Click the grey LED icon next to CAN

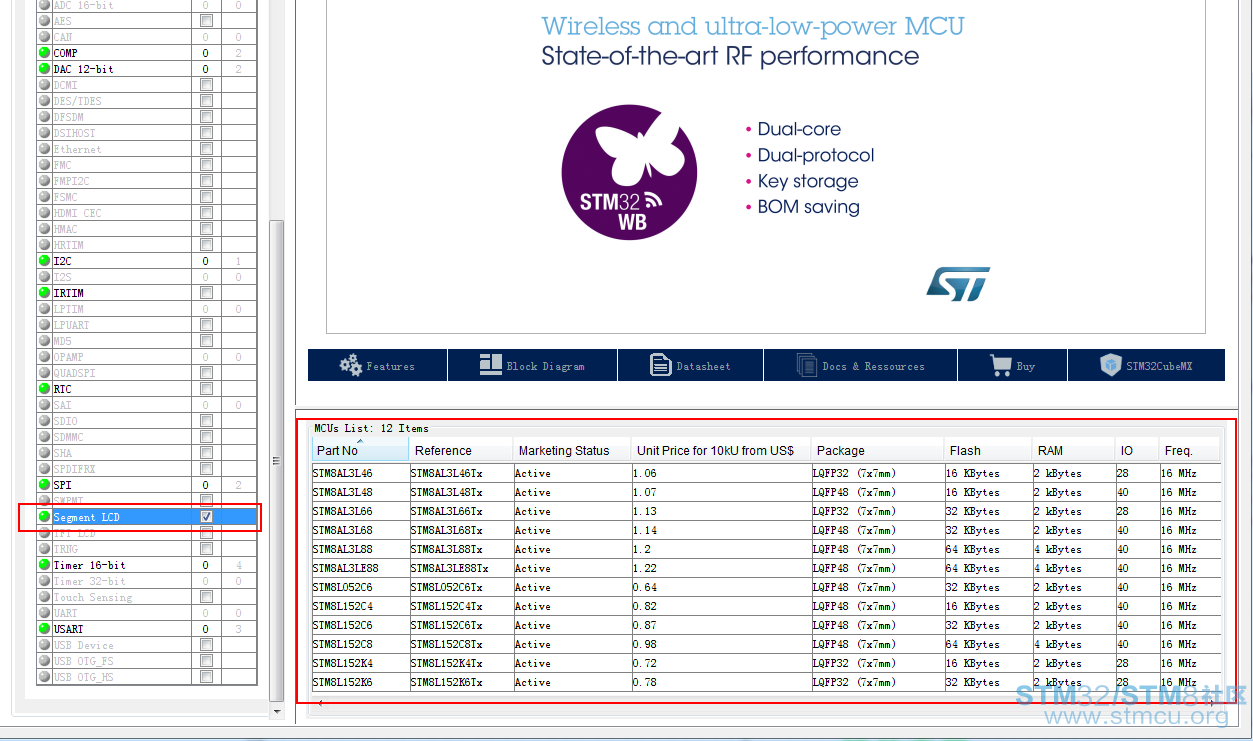click(x=44, y=37)
